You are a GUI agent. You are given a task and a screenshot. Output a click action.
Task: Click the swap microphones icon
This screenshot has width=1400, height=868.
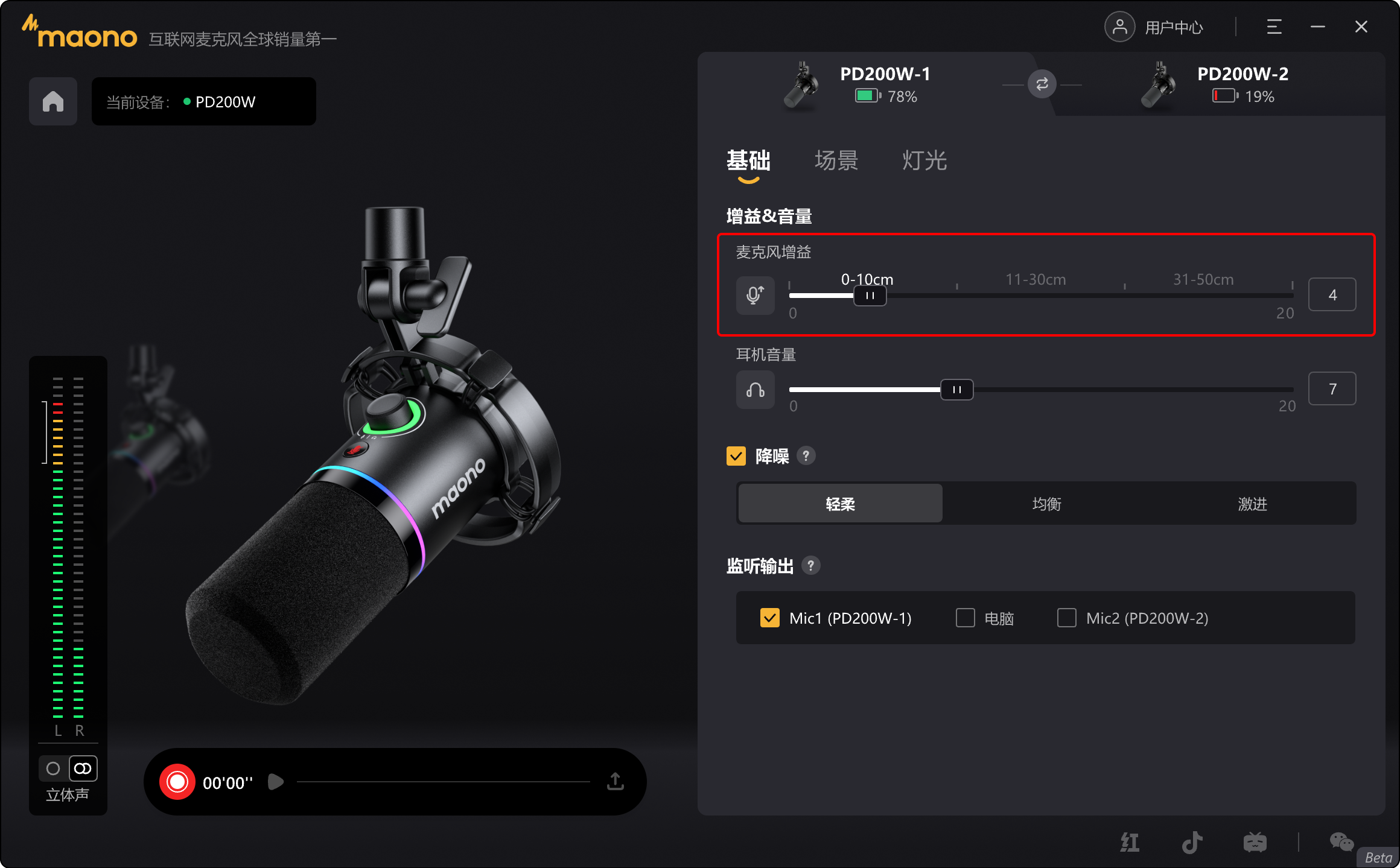(1042, 84)
